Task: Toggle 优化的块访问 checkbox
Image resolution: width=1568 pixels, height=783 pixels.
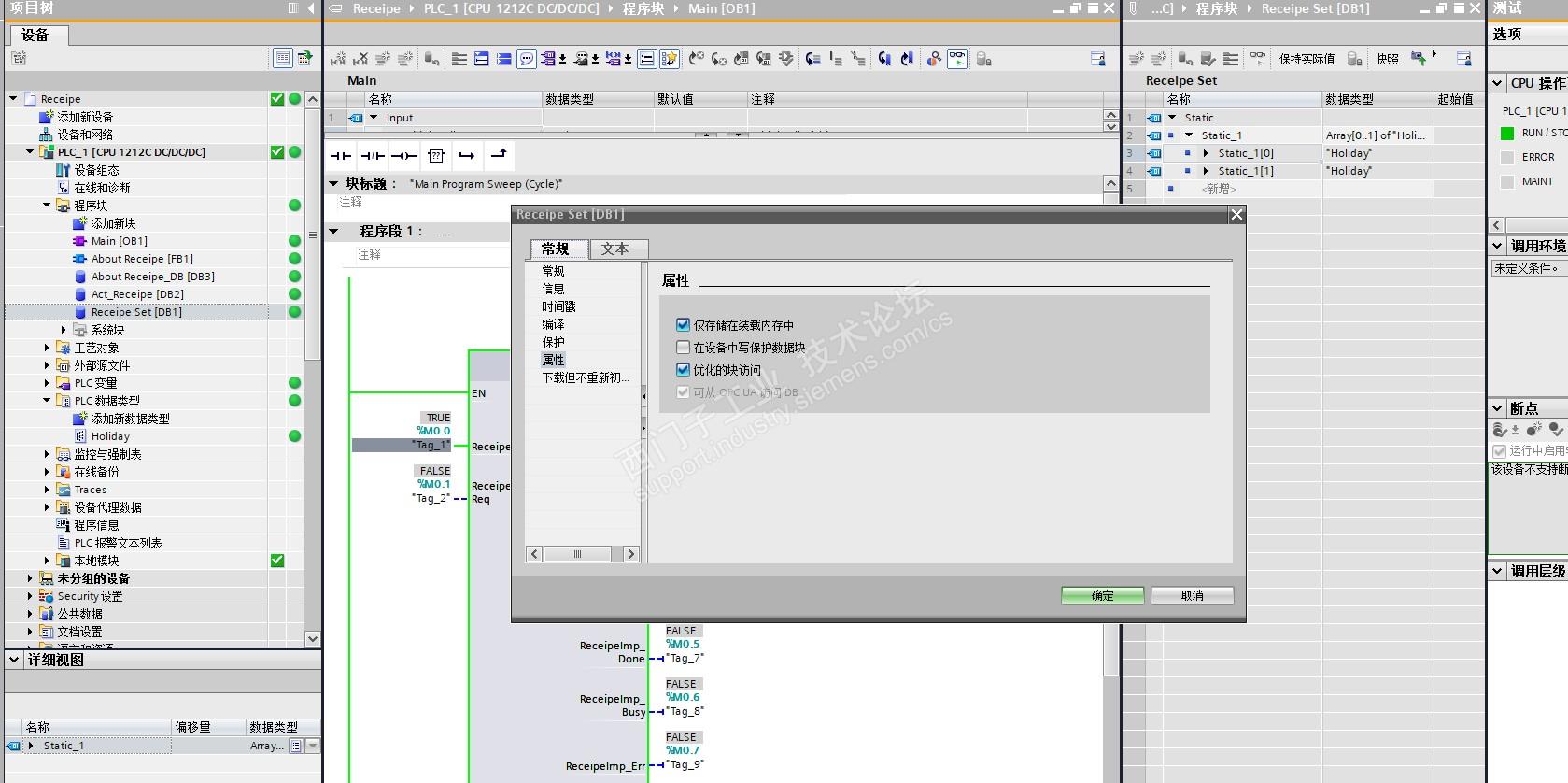Action: (x=683, y=370)
